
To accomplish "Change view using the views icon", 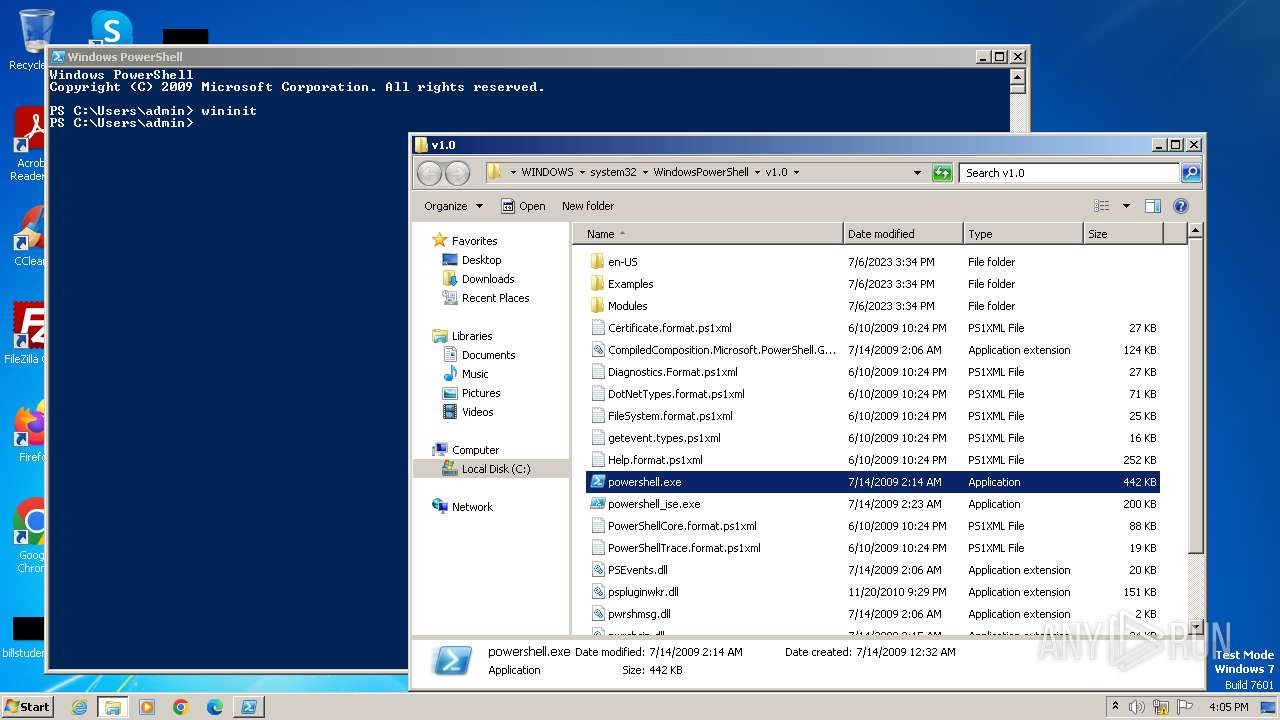I will (1102, 206).
